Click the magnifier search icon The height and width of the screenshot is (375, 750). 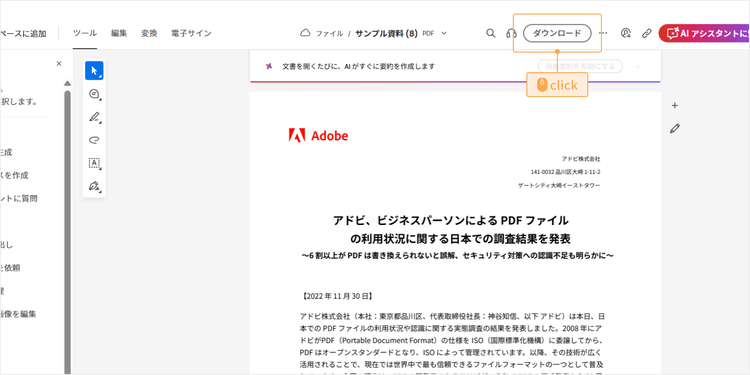(x=490, y=33)
